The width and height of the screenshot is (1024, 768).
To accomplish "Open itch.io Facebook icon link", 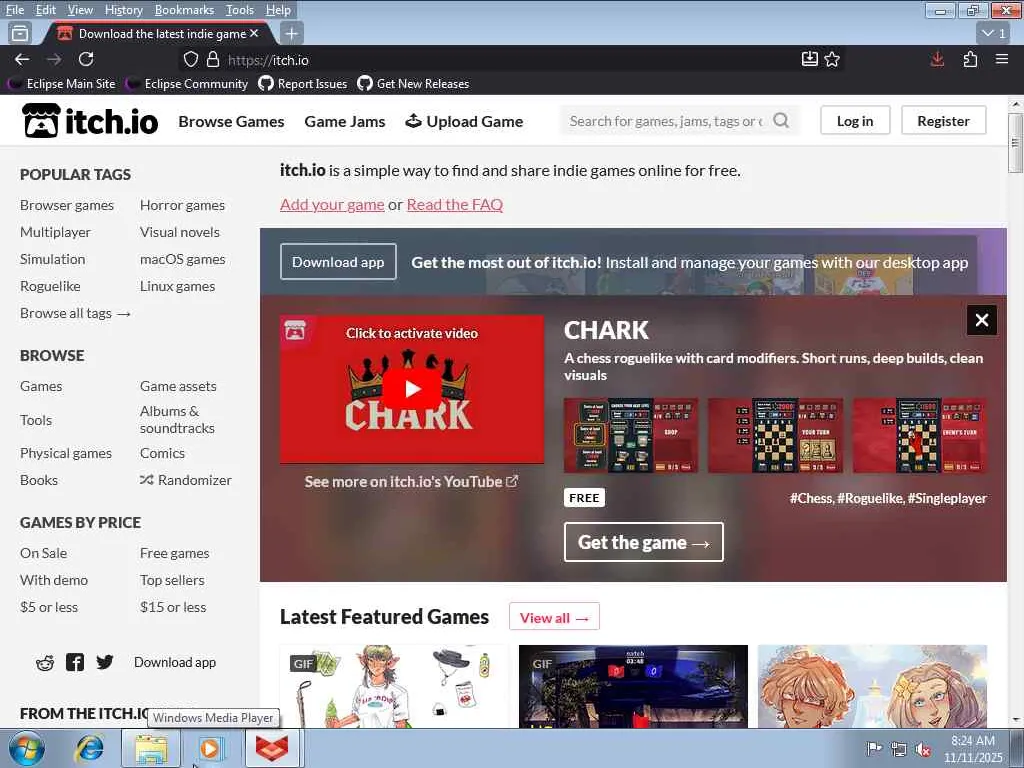I will 74,662.
